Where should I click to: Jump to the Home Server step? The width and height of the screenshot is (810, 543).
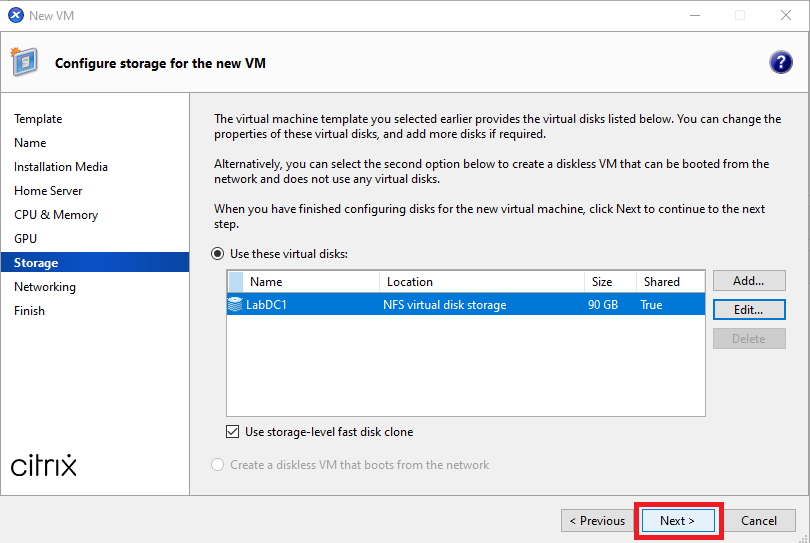pyautogui.click(x=48, y=191)
